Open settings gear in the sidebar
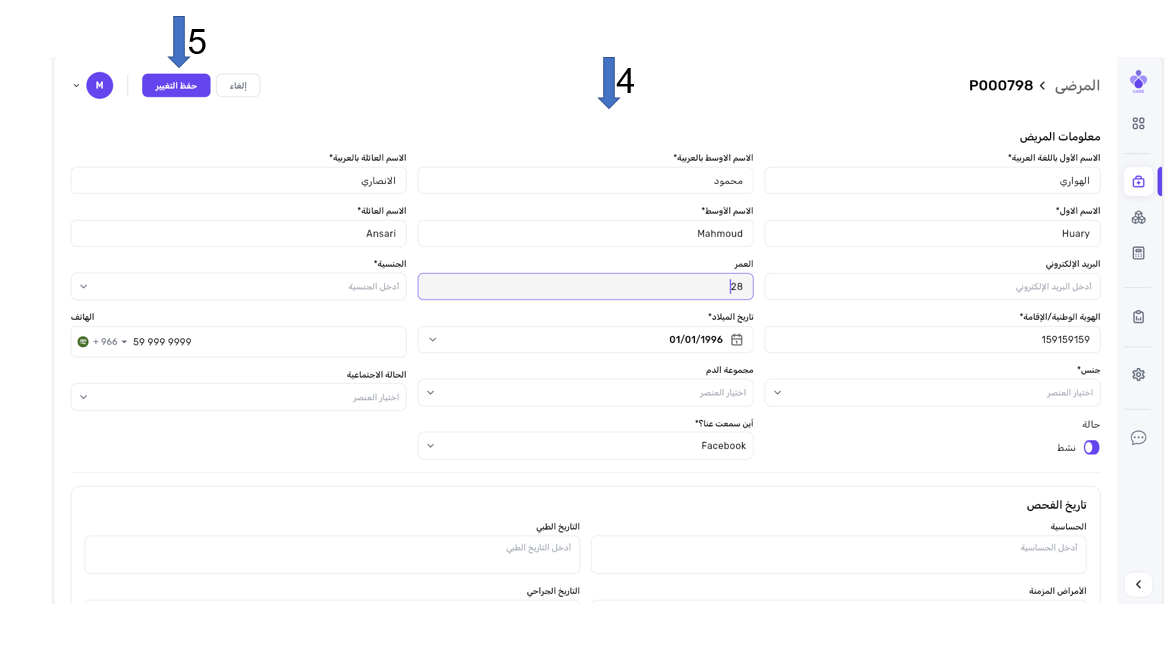 [x=1138, y=374]
